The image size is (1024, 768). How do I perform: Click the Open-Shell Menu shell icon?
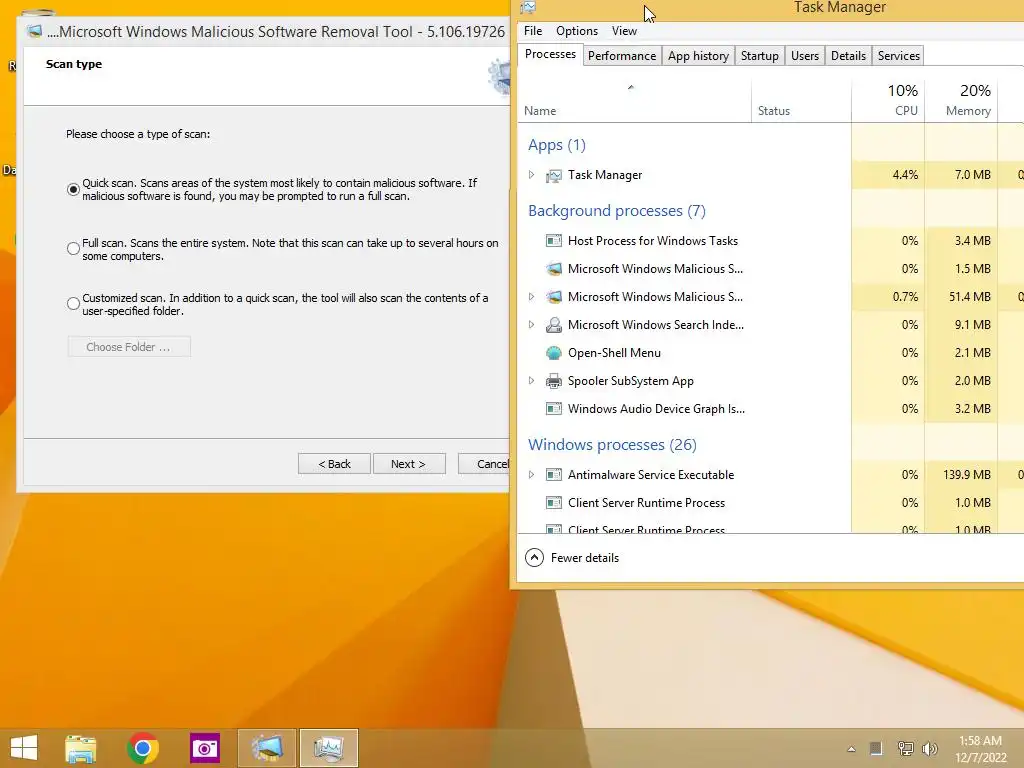point(554,353)
